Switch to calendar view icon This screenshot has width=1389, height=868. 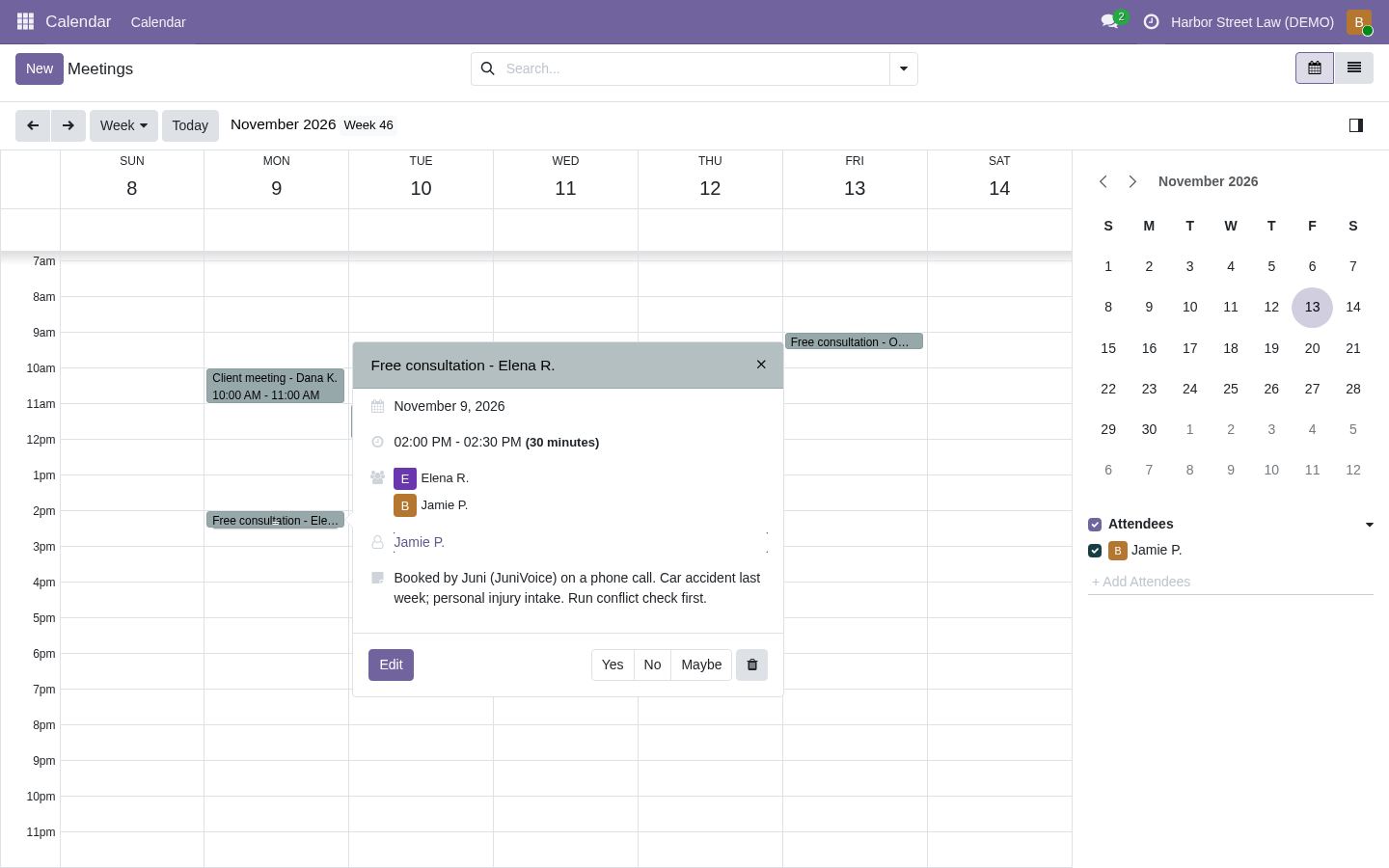(x=1314, y=68)
